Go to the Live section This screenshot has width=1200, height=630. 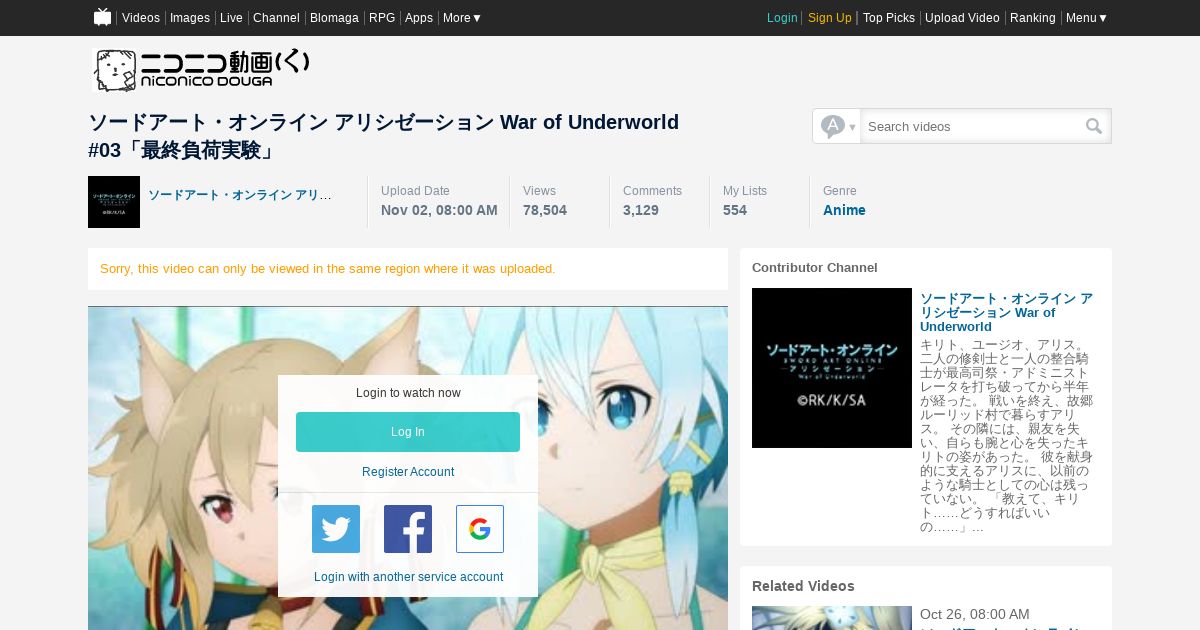coord(231,18)
